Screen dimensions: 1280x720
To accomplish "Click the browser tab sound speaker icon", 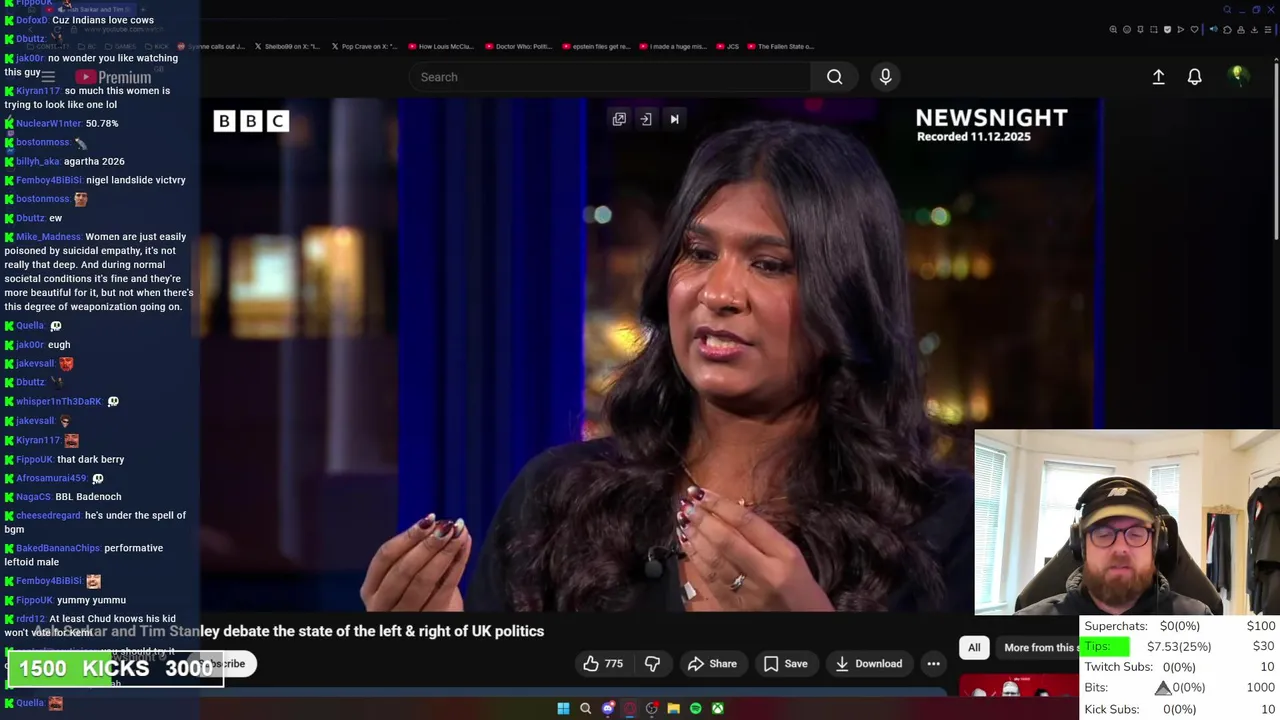I will click(x=1213, y=30).
